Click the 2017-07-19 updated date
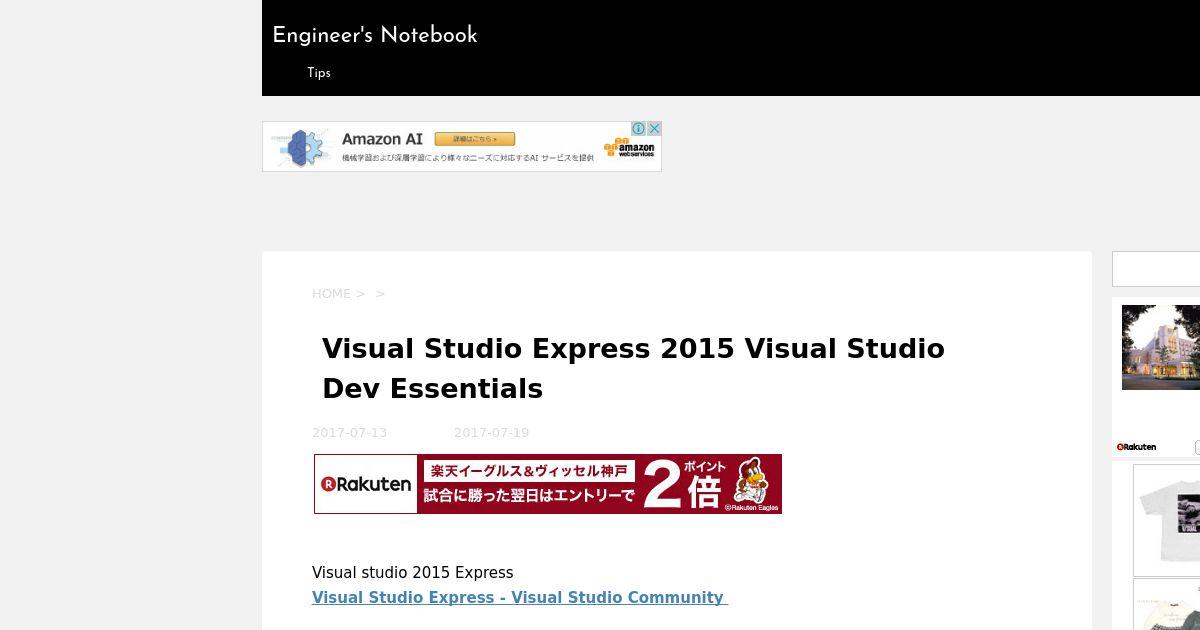The height and width of the screenshot is (630, 1200). click(491, 433)
